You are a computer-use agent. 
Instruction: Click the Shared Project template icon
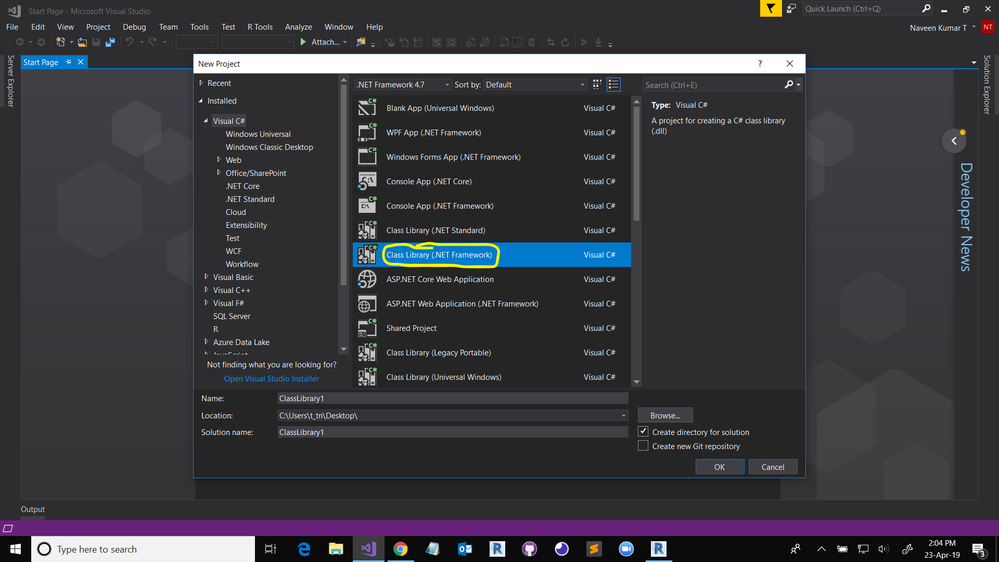coord(367,328)
